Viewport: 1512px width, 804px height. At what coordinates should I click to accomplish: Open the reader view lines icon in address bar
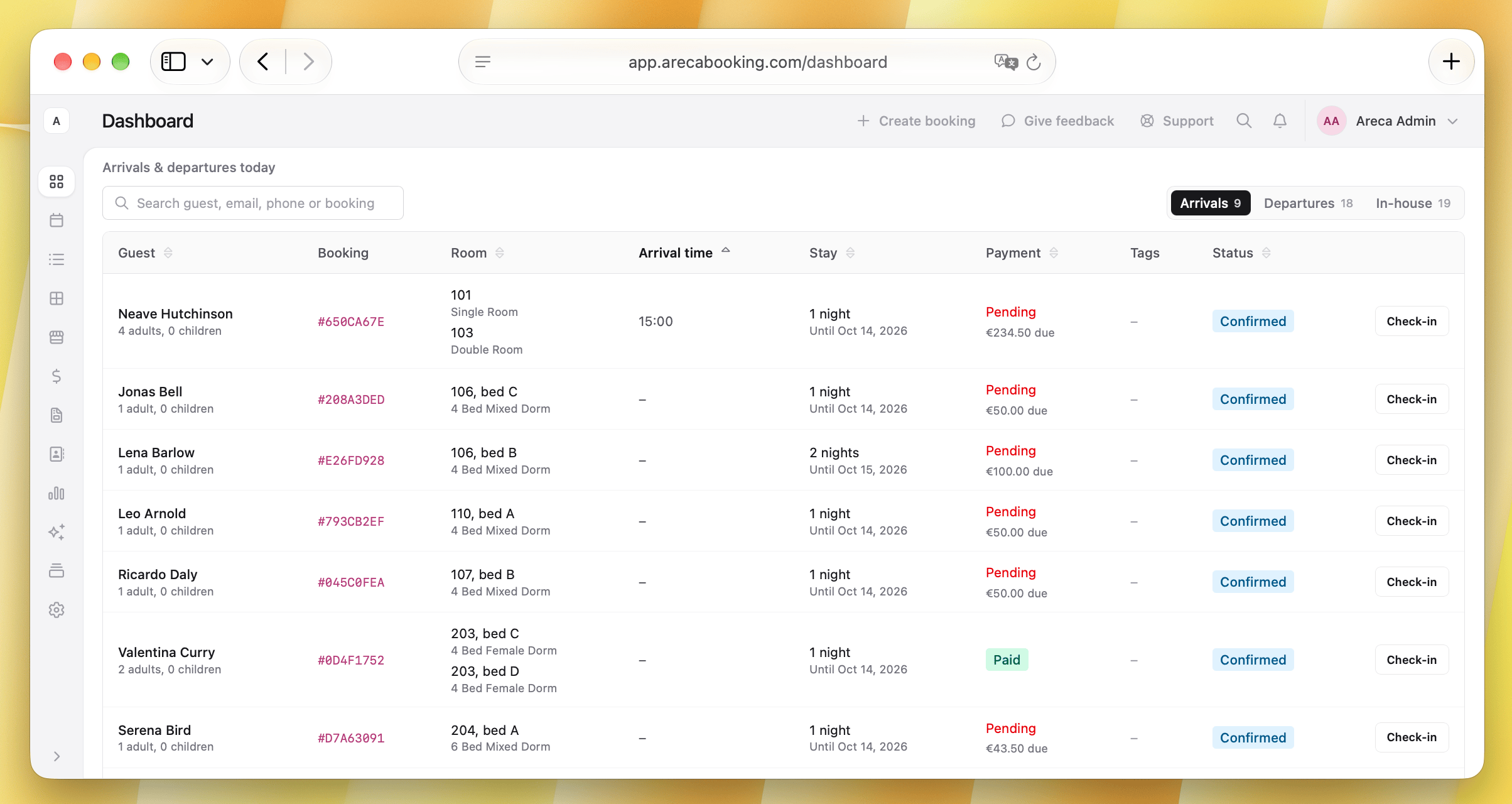coord(483,62)
